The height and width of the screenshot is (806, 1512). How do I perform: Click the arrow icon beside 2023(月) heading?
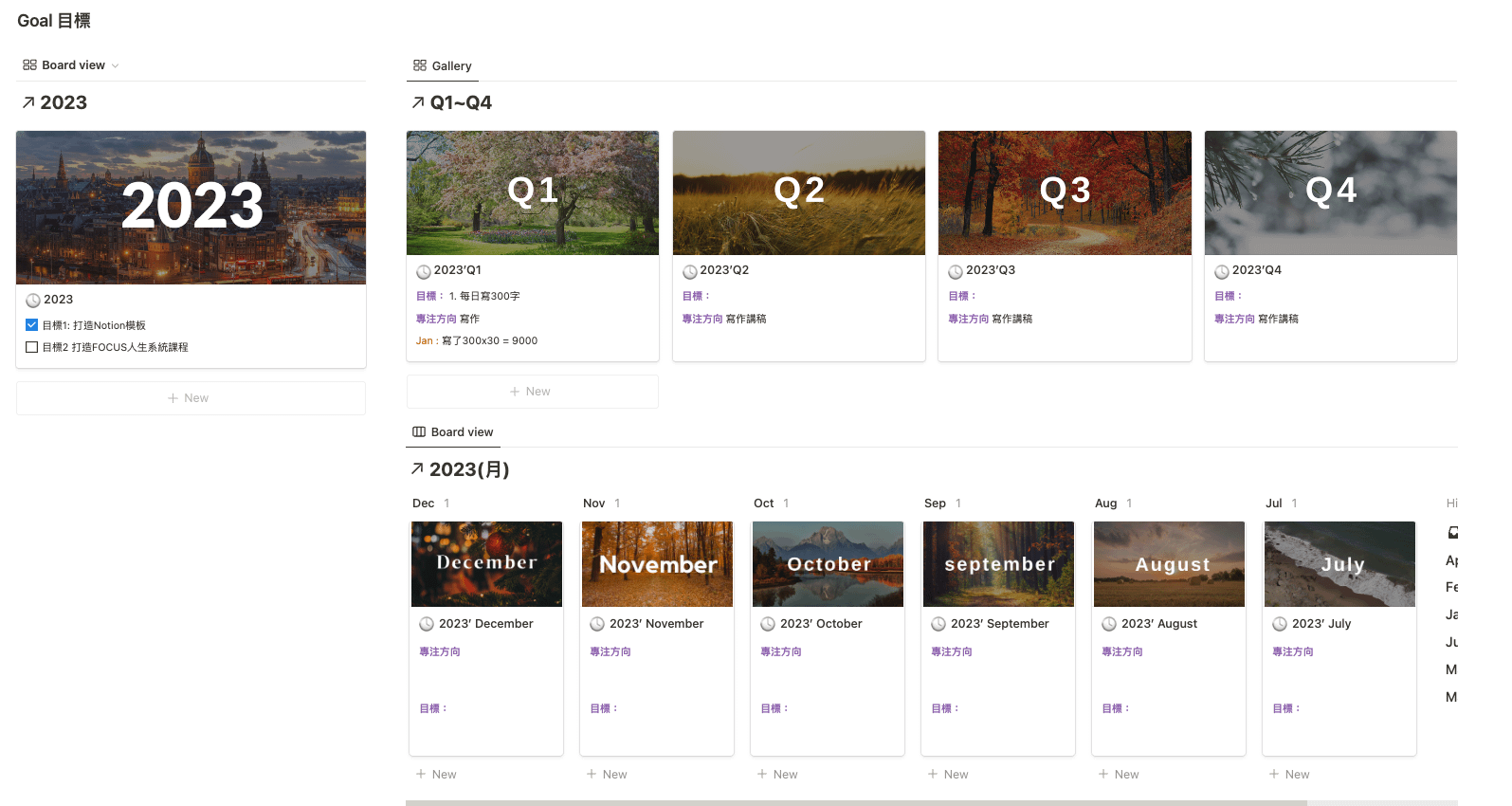coord(417,468)
